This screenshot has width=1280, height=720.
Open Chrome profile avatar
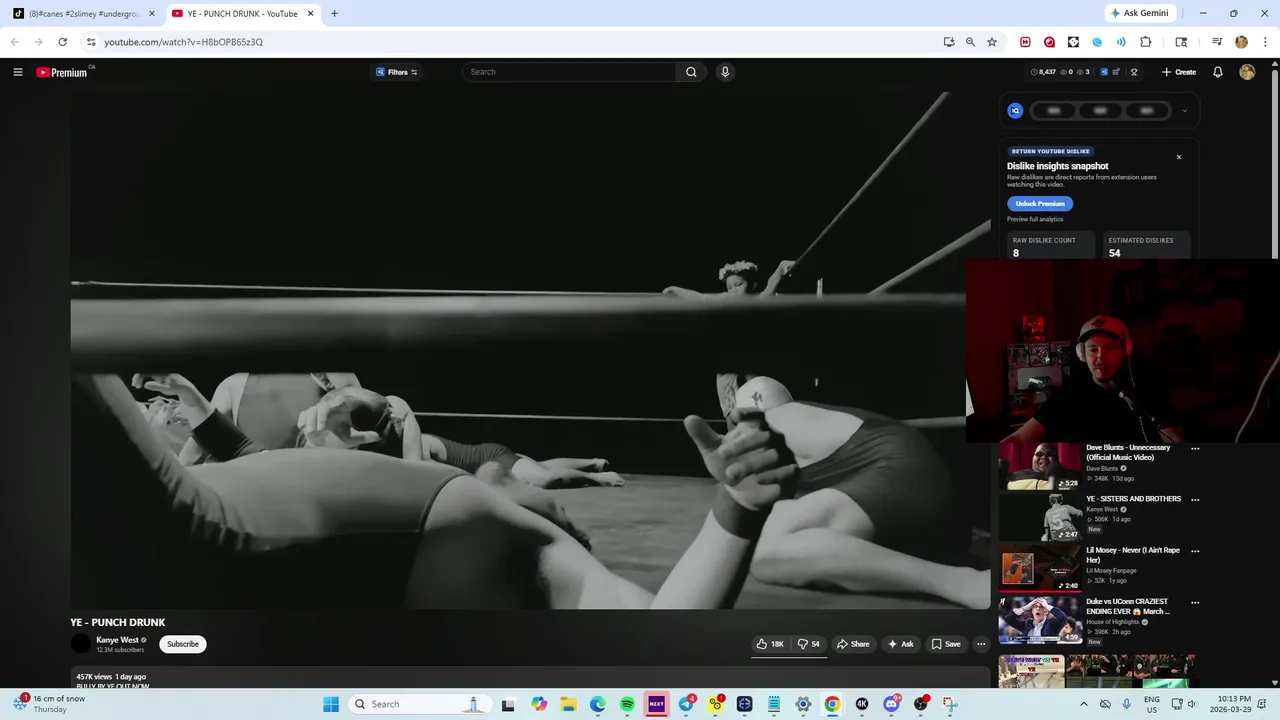tap(1241, 42)
